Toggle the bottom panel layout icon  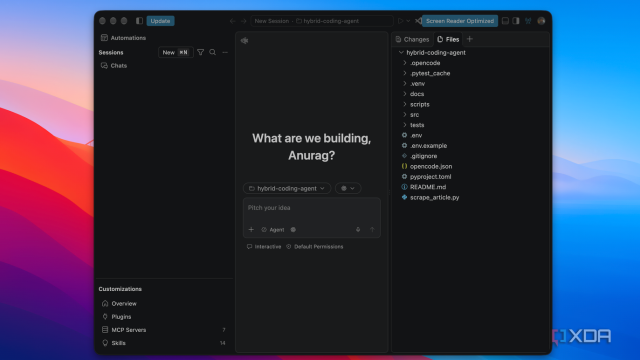click(505, 21)
